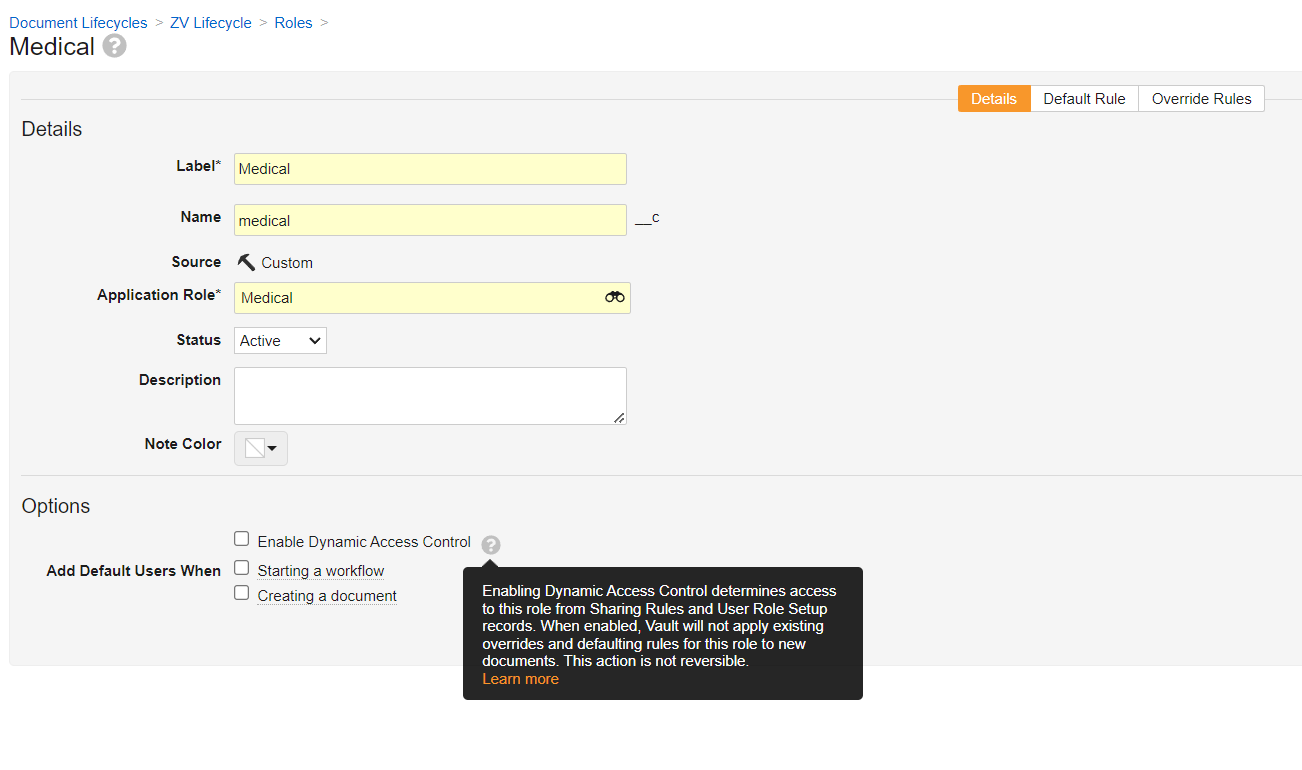Expand the Note Color picker dropdown
Viewport: 1302px width, 770px height.
(x=261, y=448)
